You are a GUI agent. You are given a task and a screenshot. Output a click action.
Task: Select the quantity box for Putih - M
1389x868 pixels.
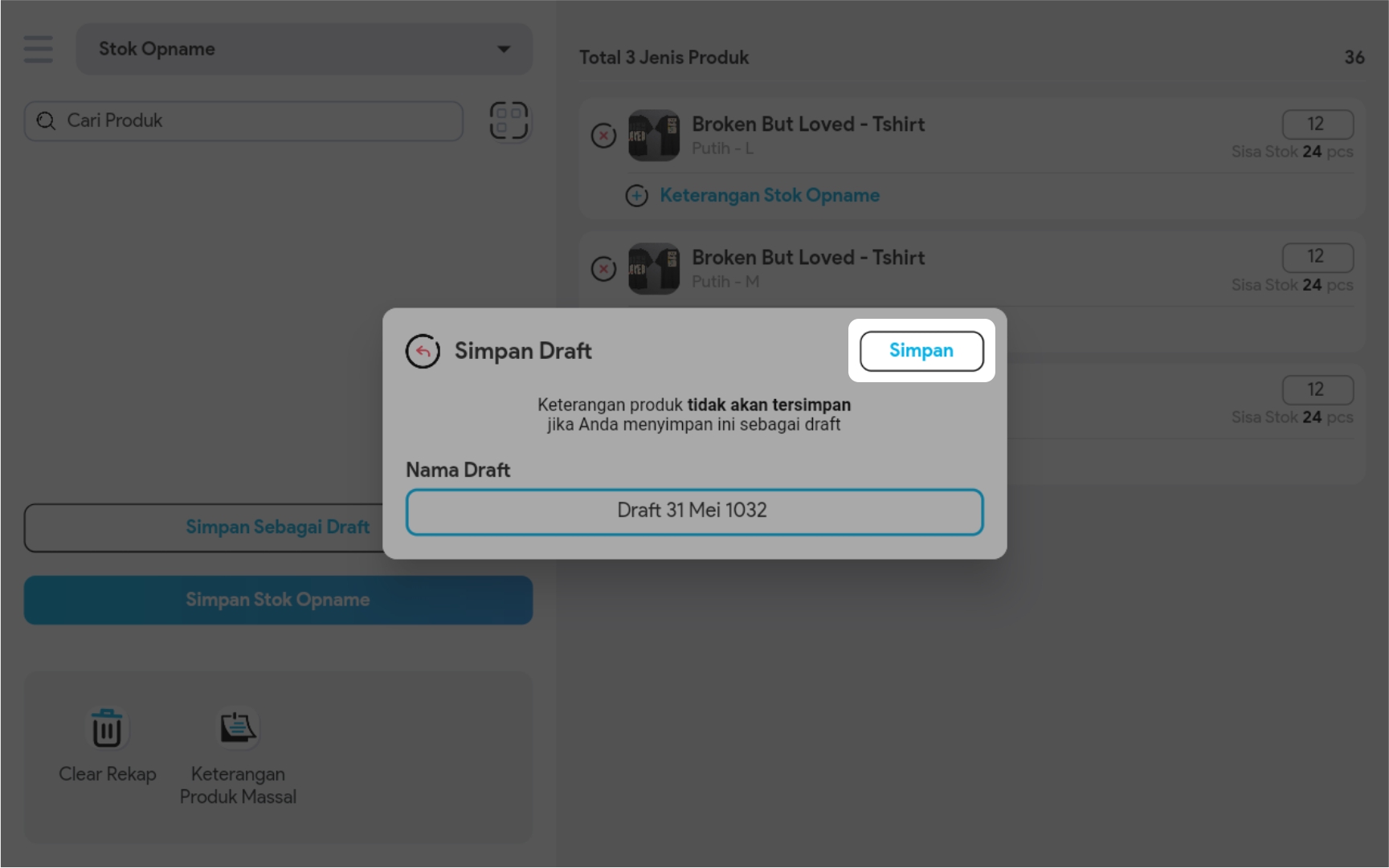(1317, 257)
